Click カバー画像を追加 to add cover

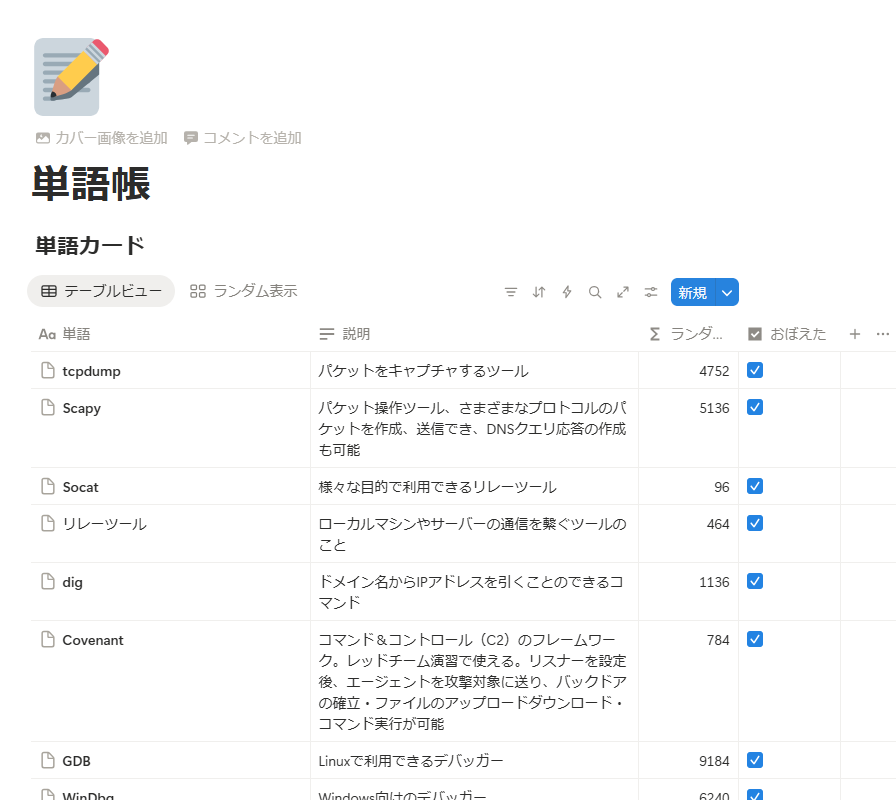pos(102,138)
